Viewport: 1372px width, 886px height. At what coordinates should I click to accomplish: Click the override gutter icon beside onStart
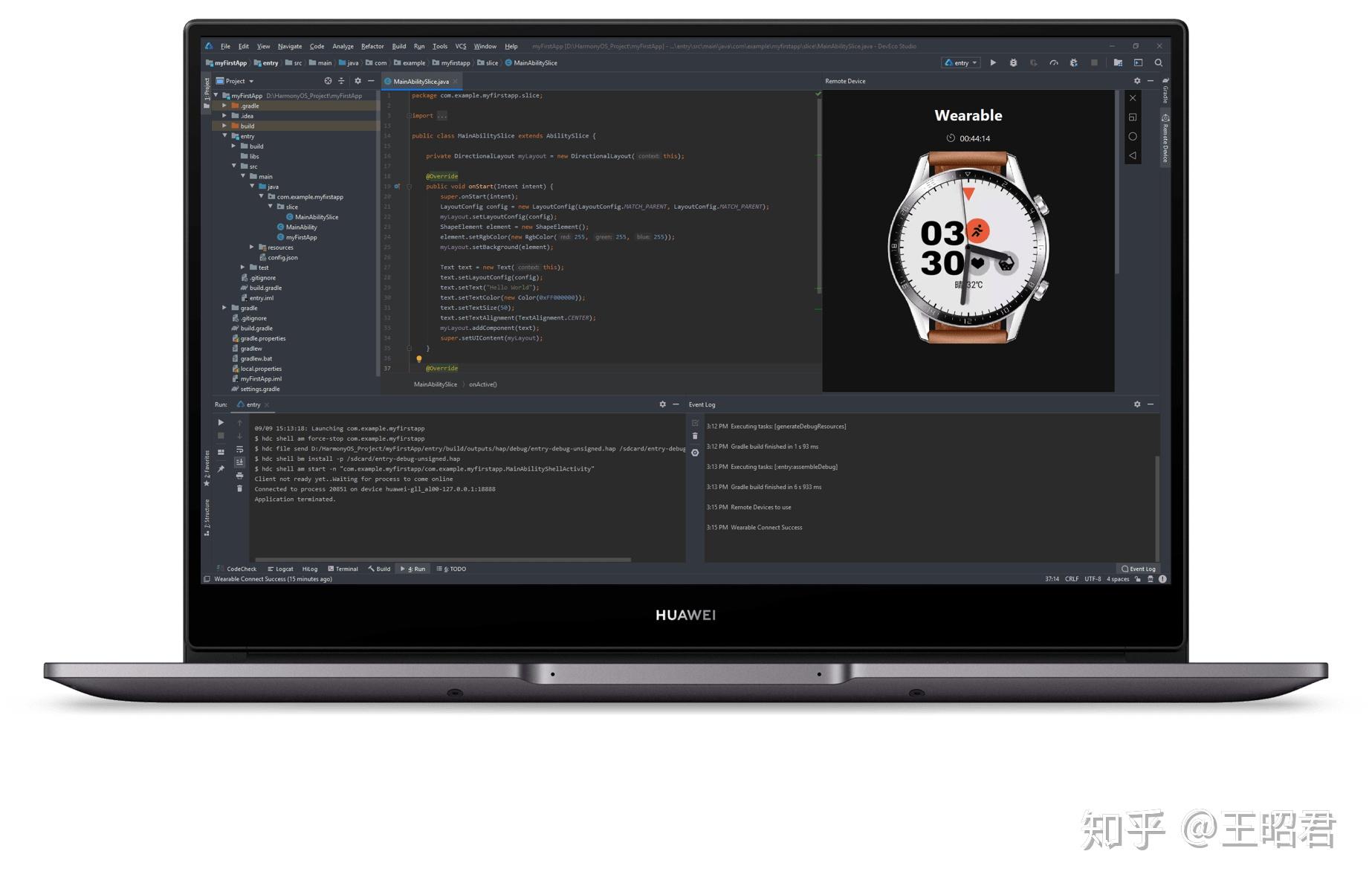point(397,187)
